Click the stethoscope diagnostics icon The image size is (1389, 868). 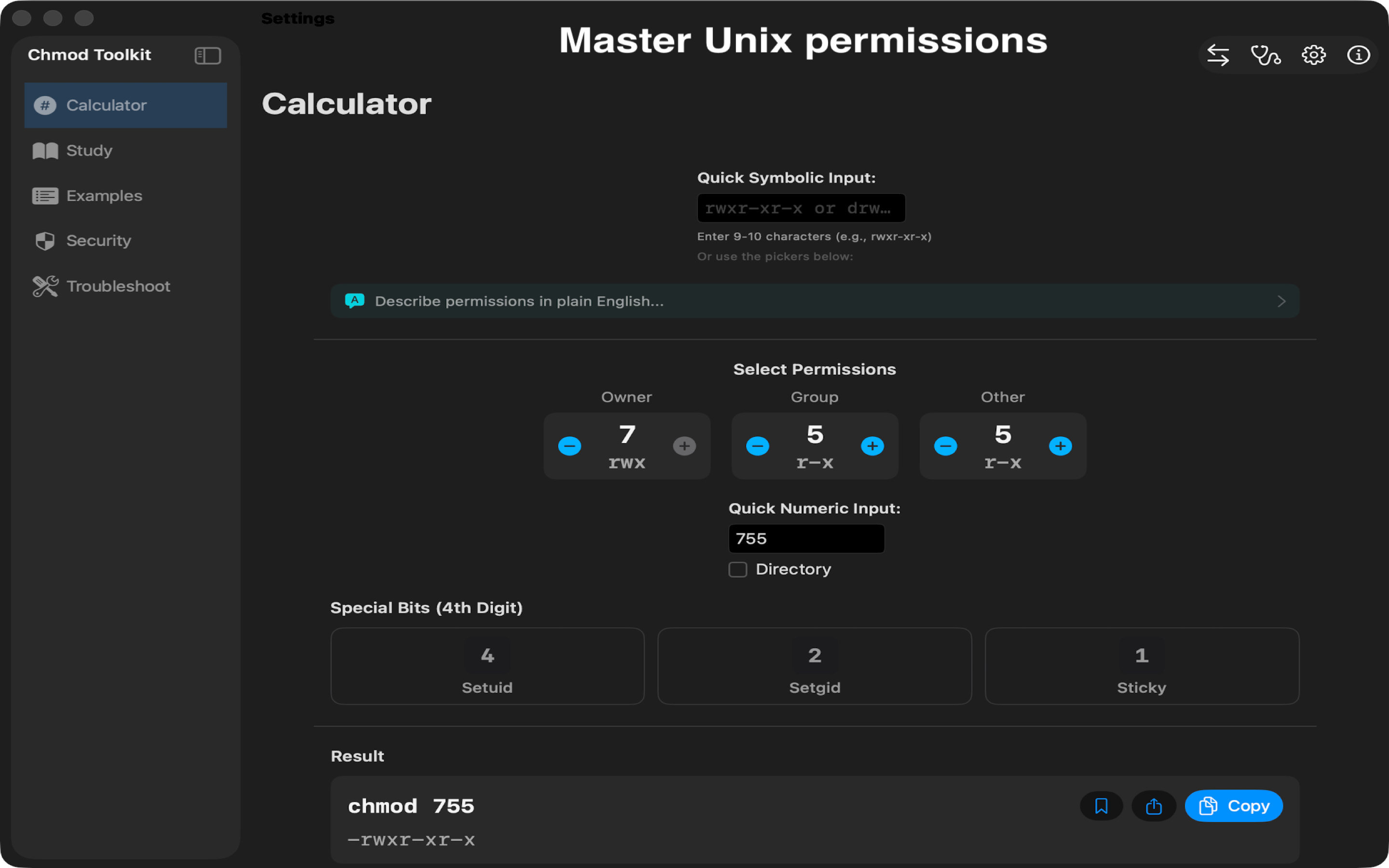click(1266, 55)
